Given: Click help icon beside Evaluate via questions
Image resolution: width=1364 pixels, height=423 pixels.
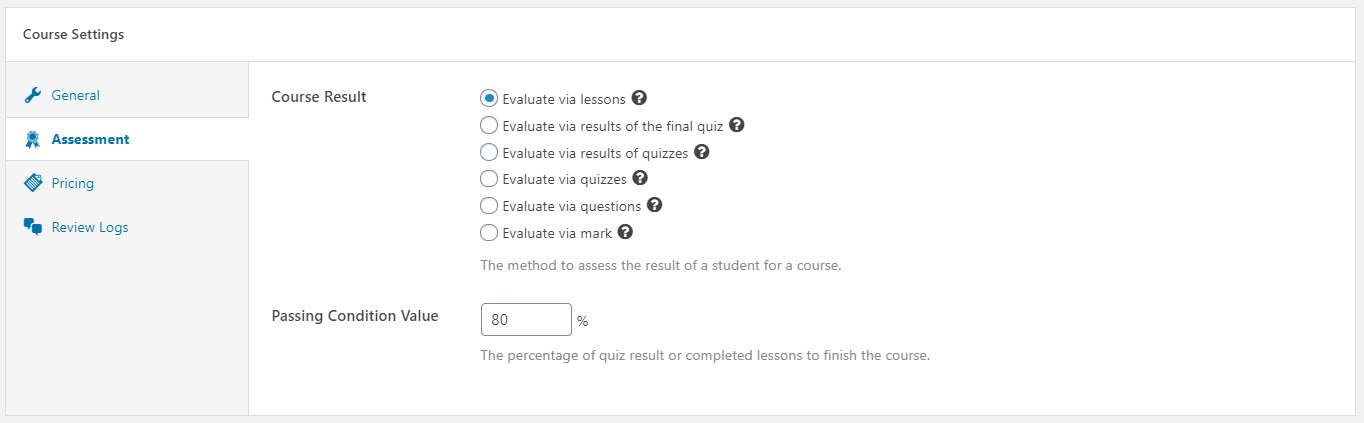Looking at the screenshot, I should click(655, 205).
